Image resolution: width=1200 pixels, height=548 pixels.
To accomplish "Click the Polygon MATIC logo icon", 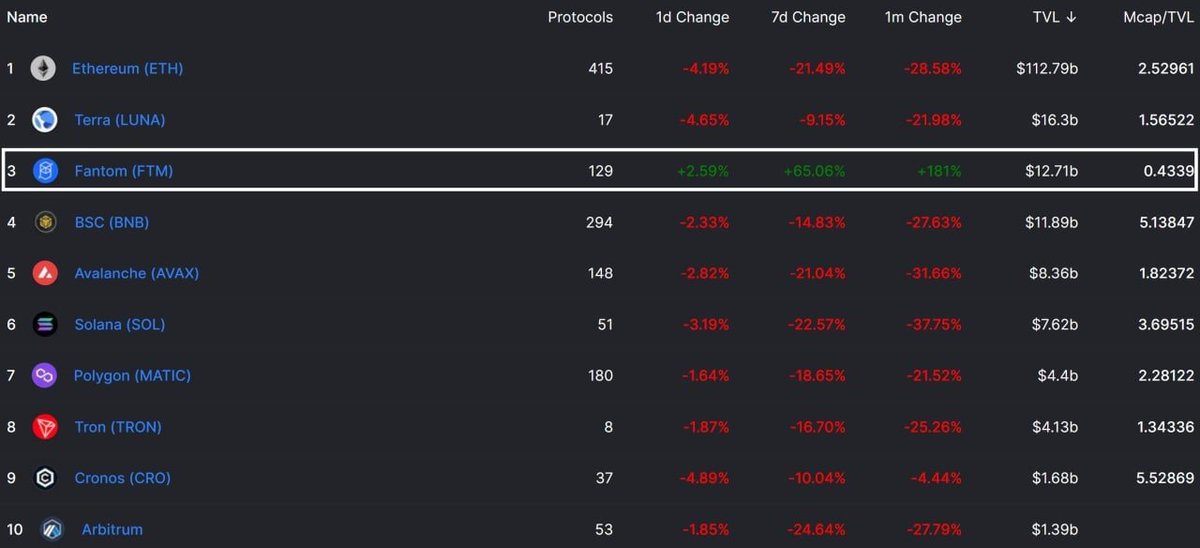I will (x=45, y=376).
